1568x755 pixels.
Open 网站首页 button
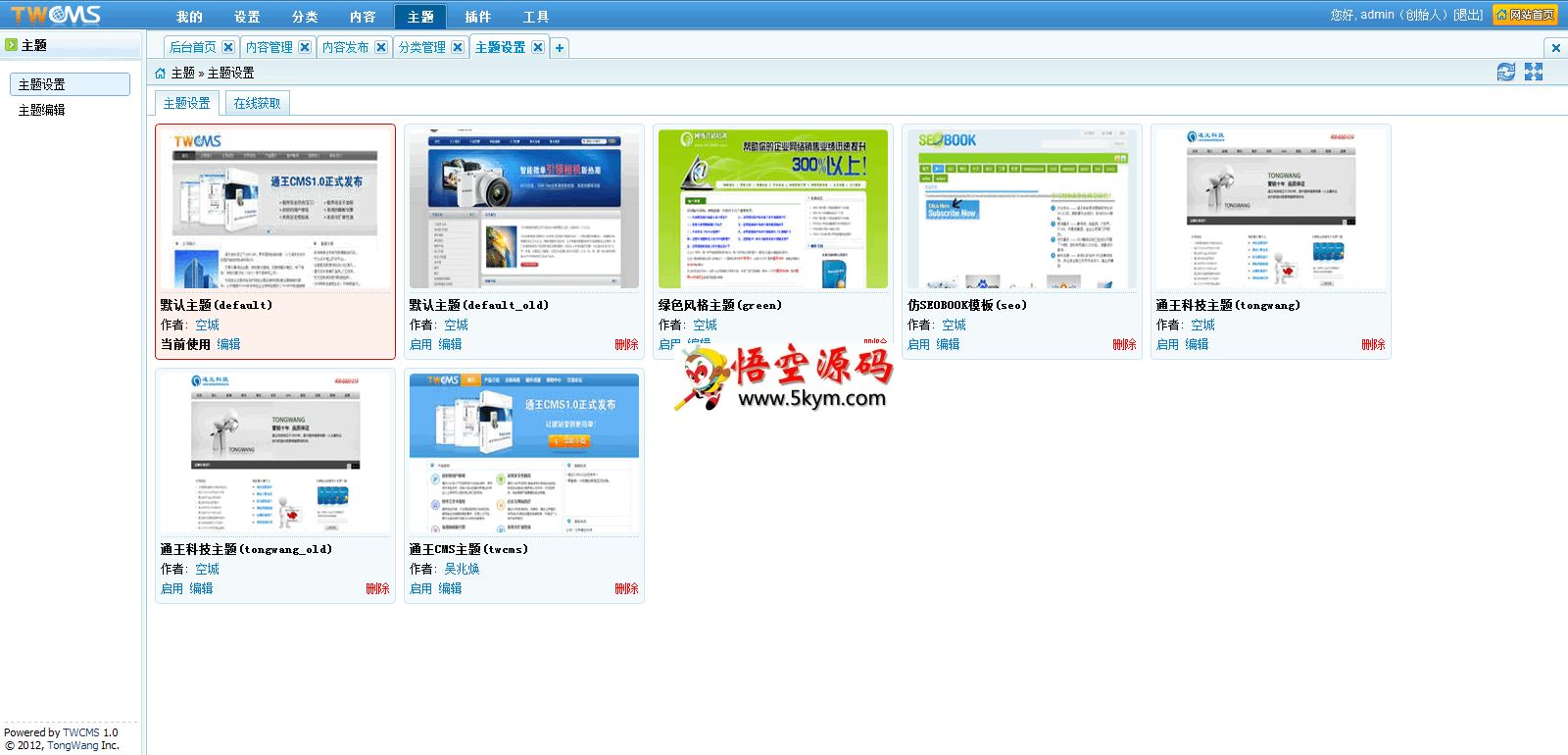1525,15
